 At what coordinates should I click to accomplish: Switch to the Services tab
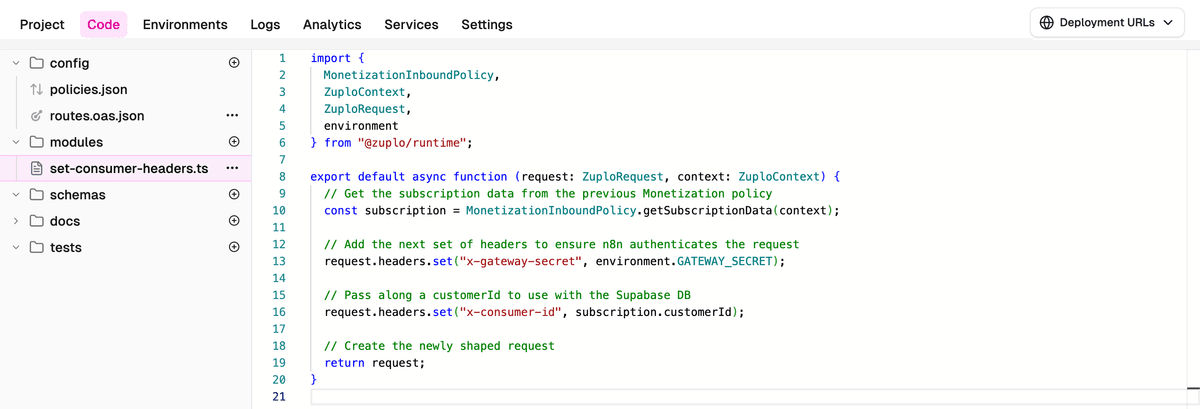[x=411, y=24]
